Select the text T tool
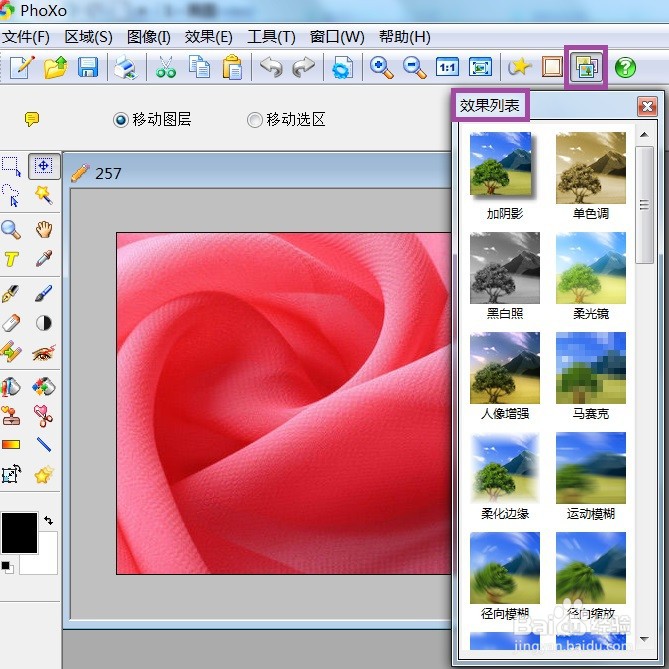Screen dimensions: 669x669 11,259
